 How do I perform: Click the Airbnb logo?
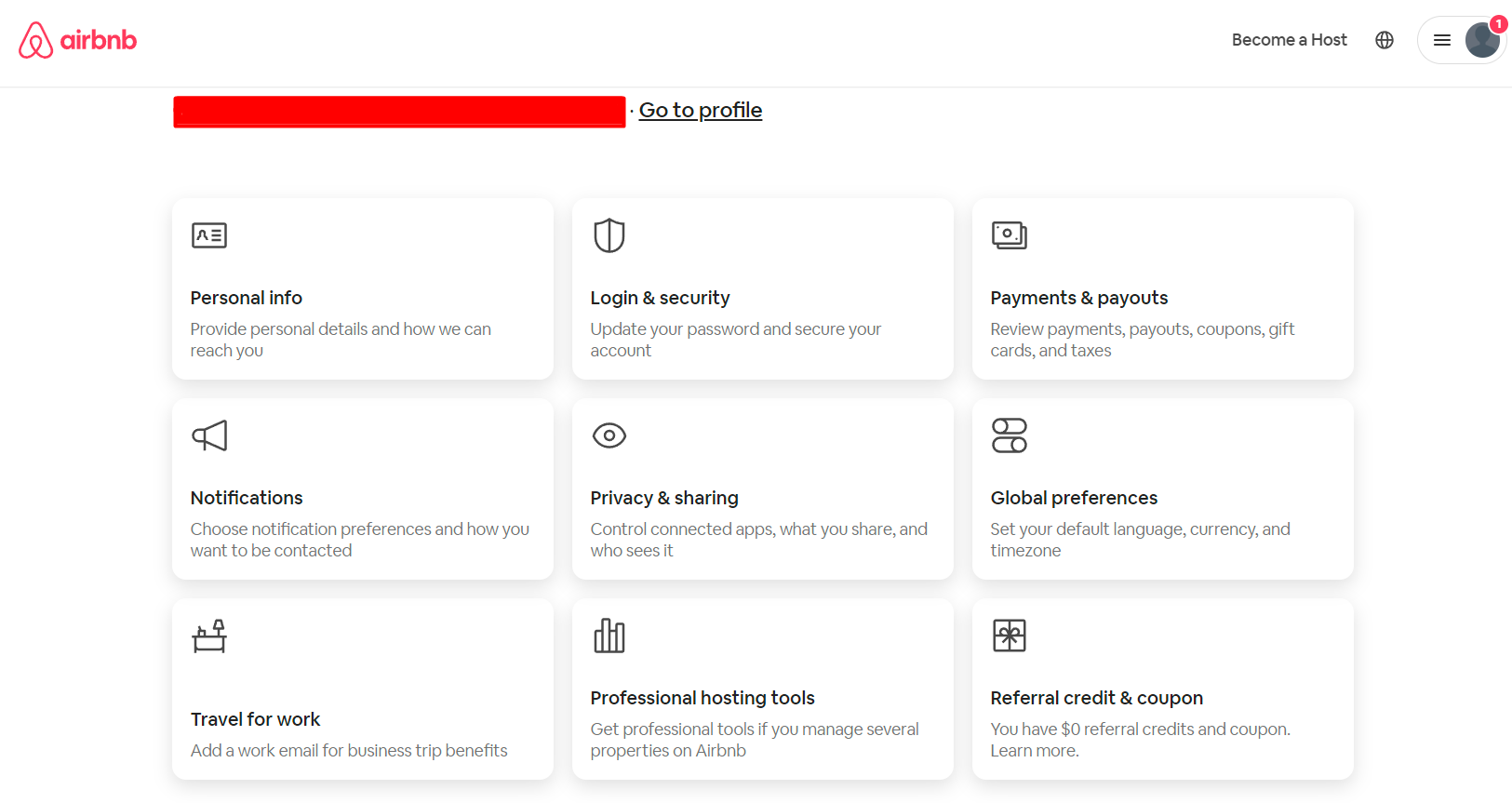[77, 40]
